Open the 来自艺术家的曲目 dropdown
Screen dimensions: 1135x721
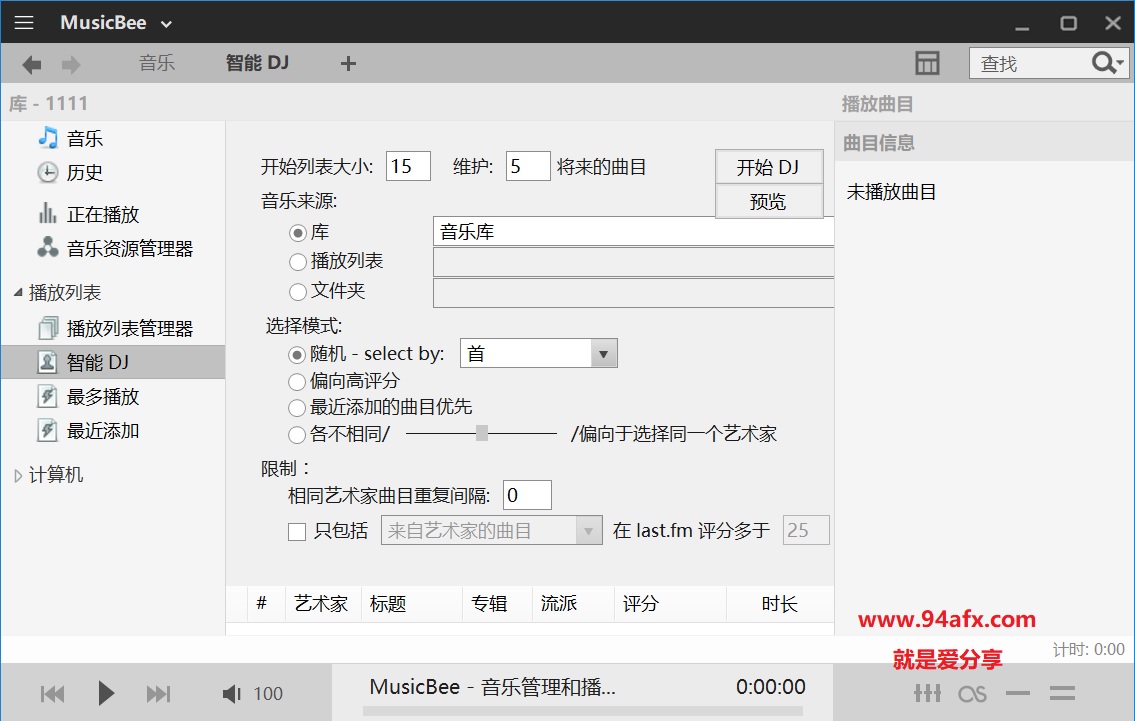click(x=491, y=531)
